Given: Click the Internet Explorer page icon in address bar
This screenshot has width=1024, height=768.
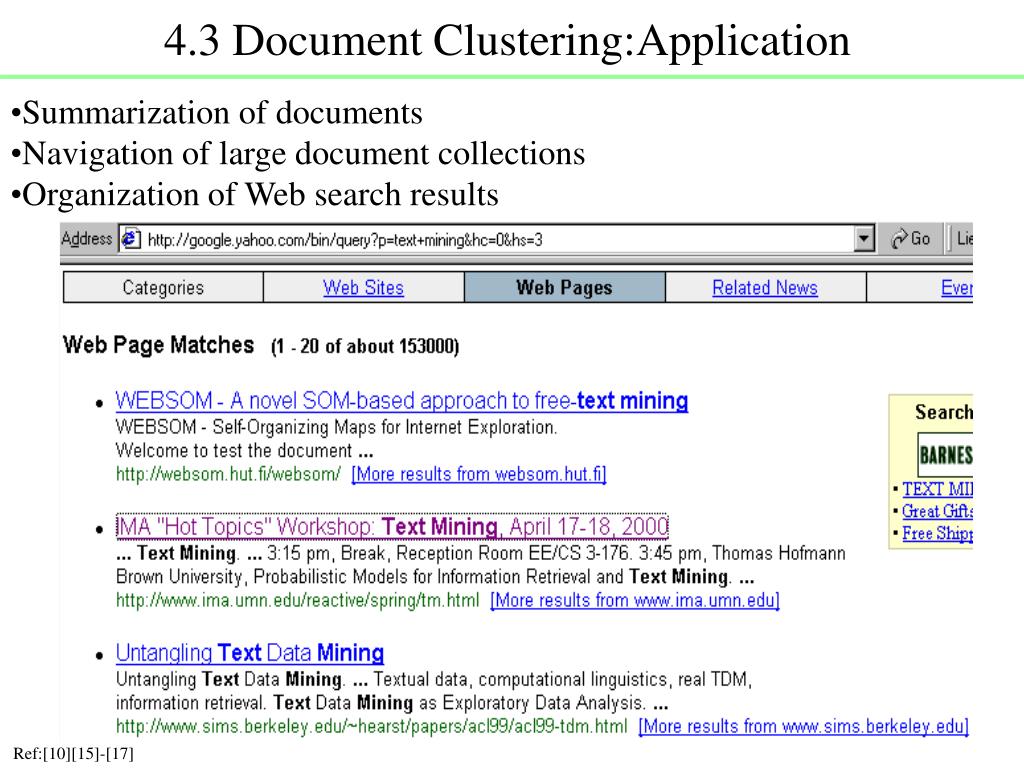Looking at the screenshot, I should (131, 239).
